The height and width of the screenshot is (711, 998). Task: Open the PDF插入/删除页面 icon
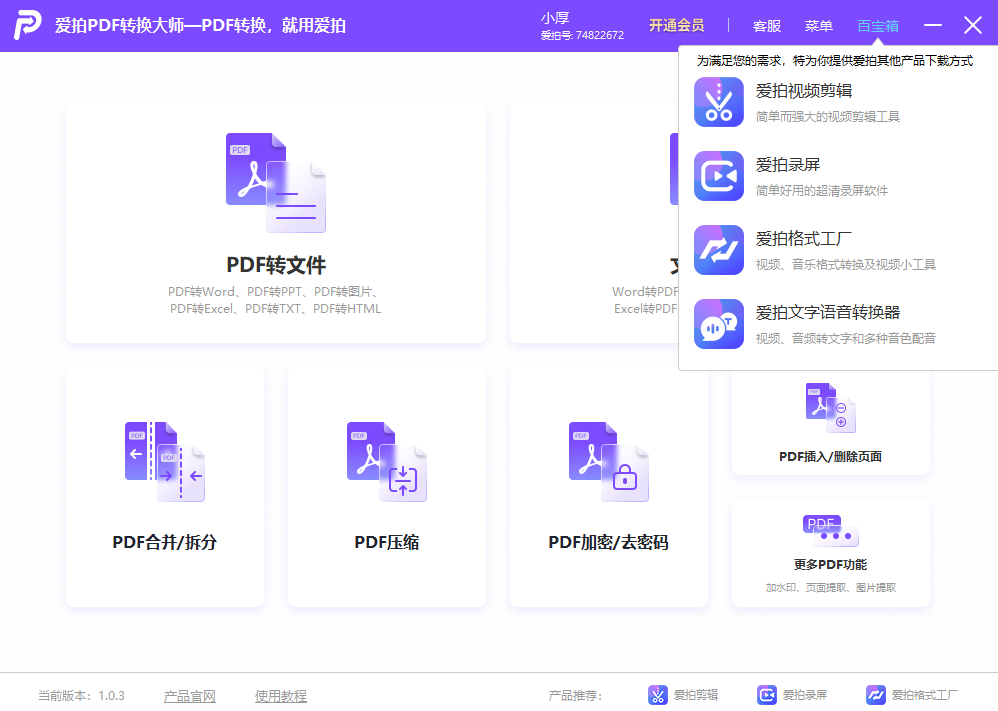coord(831,408)
